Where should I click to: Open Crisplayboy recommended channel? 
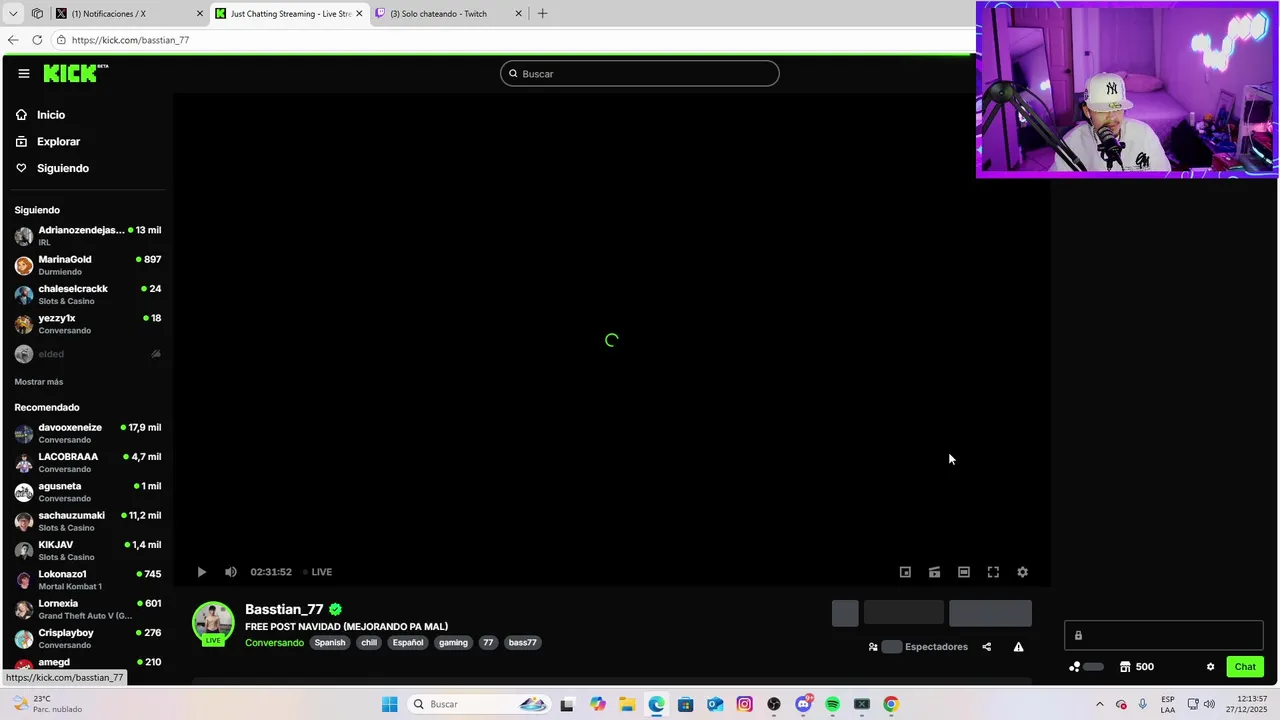pyautogui.click(x=88, y=638)
